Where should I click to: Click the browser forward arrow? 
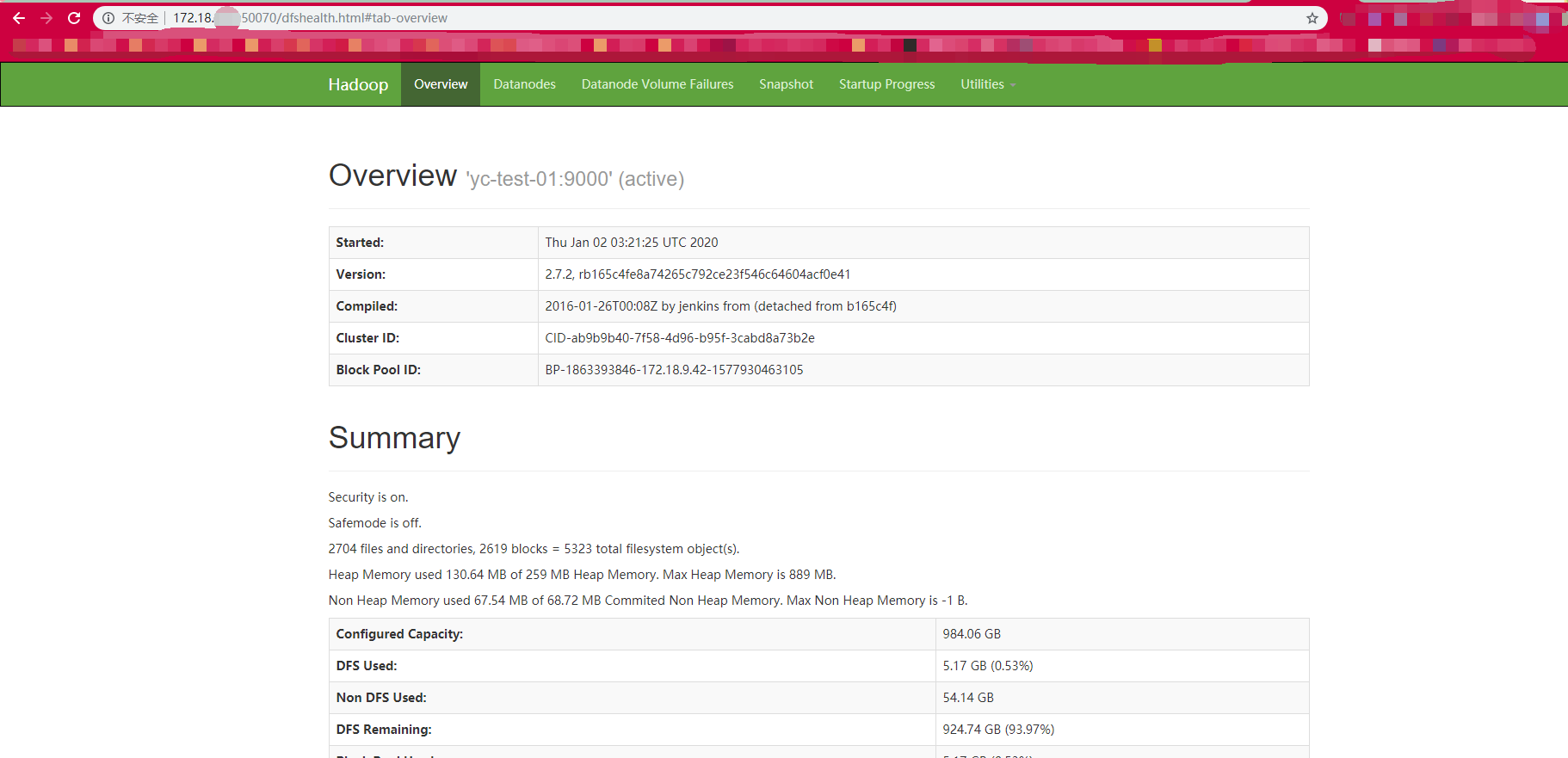[x=46, y=18]
